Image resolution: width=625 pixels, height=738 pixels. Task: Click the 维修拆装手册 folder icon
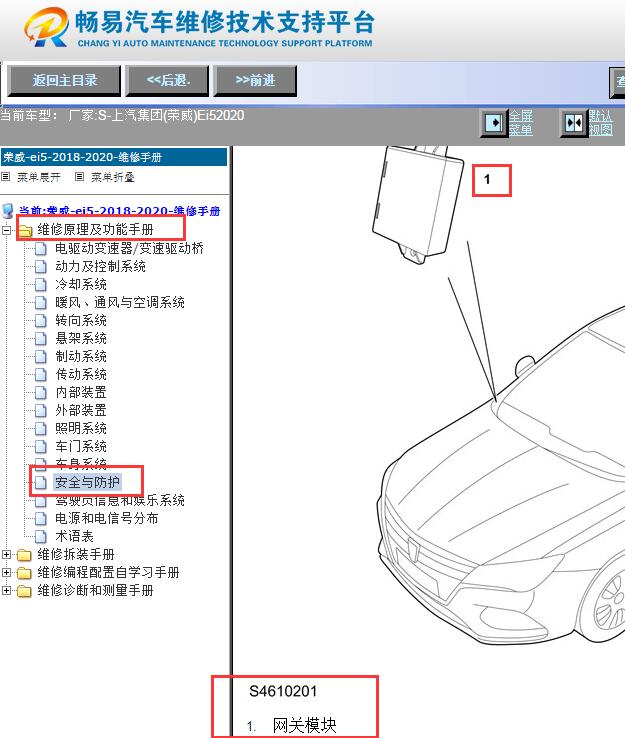[x=24, y=555]
